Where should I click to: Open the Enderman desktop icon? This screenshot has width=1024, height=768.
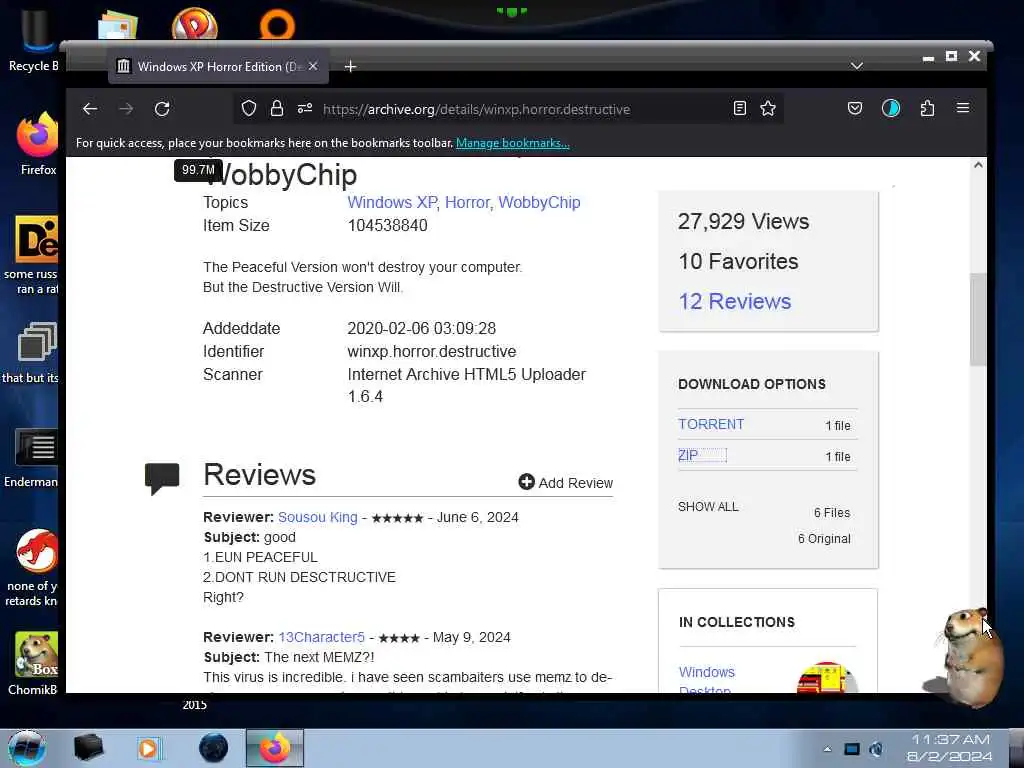(x=31, y=458)
